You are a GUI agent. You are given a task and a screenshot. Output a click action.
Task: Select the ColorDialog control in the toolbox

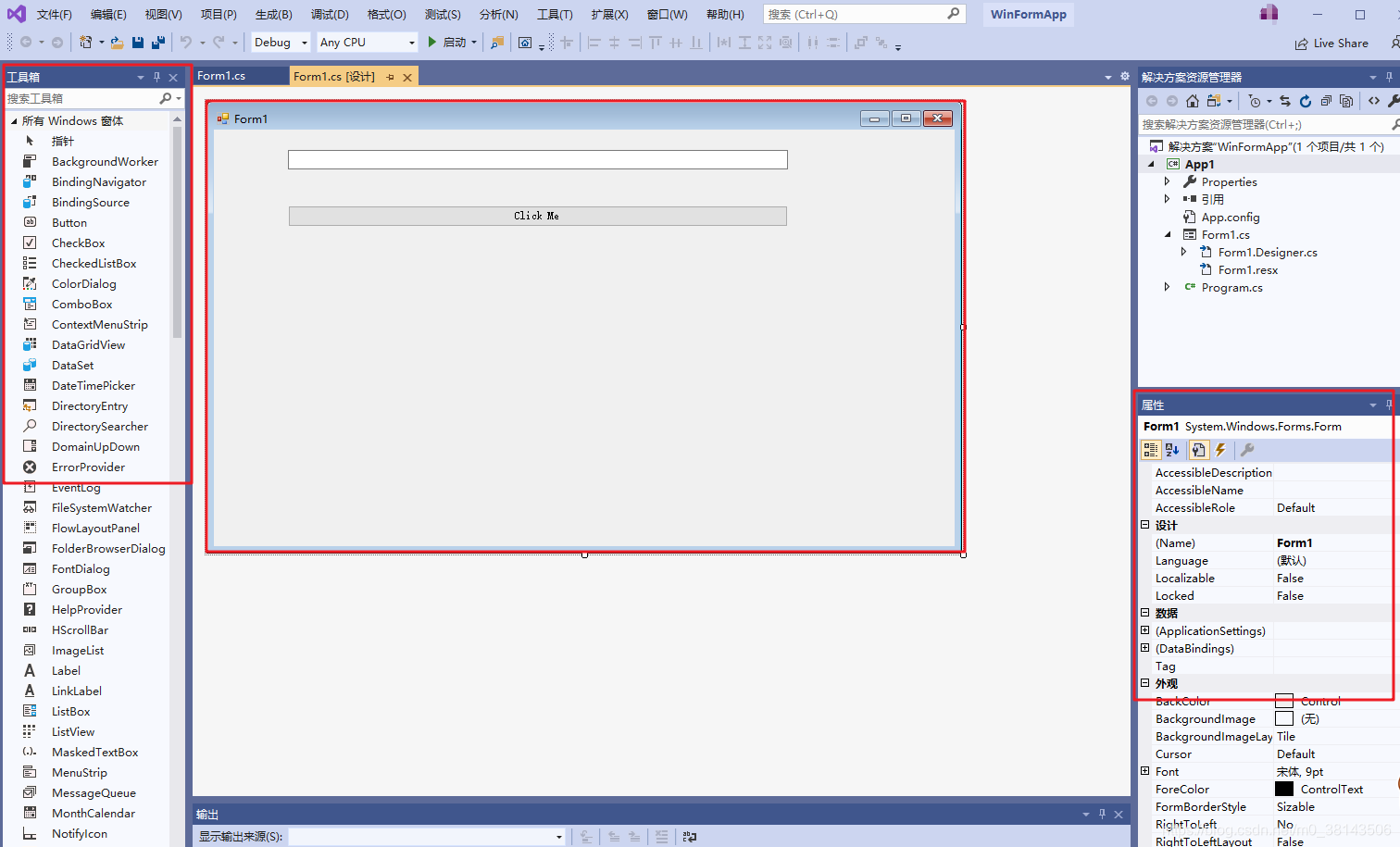[x=83, y=284]
